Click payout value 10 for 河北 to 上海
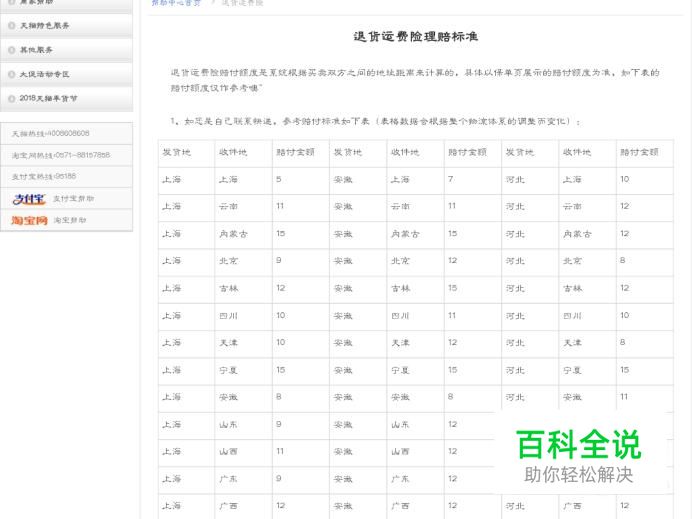The image size is (692, 519). tap(624, 179)
